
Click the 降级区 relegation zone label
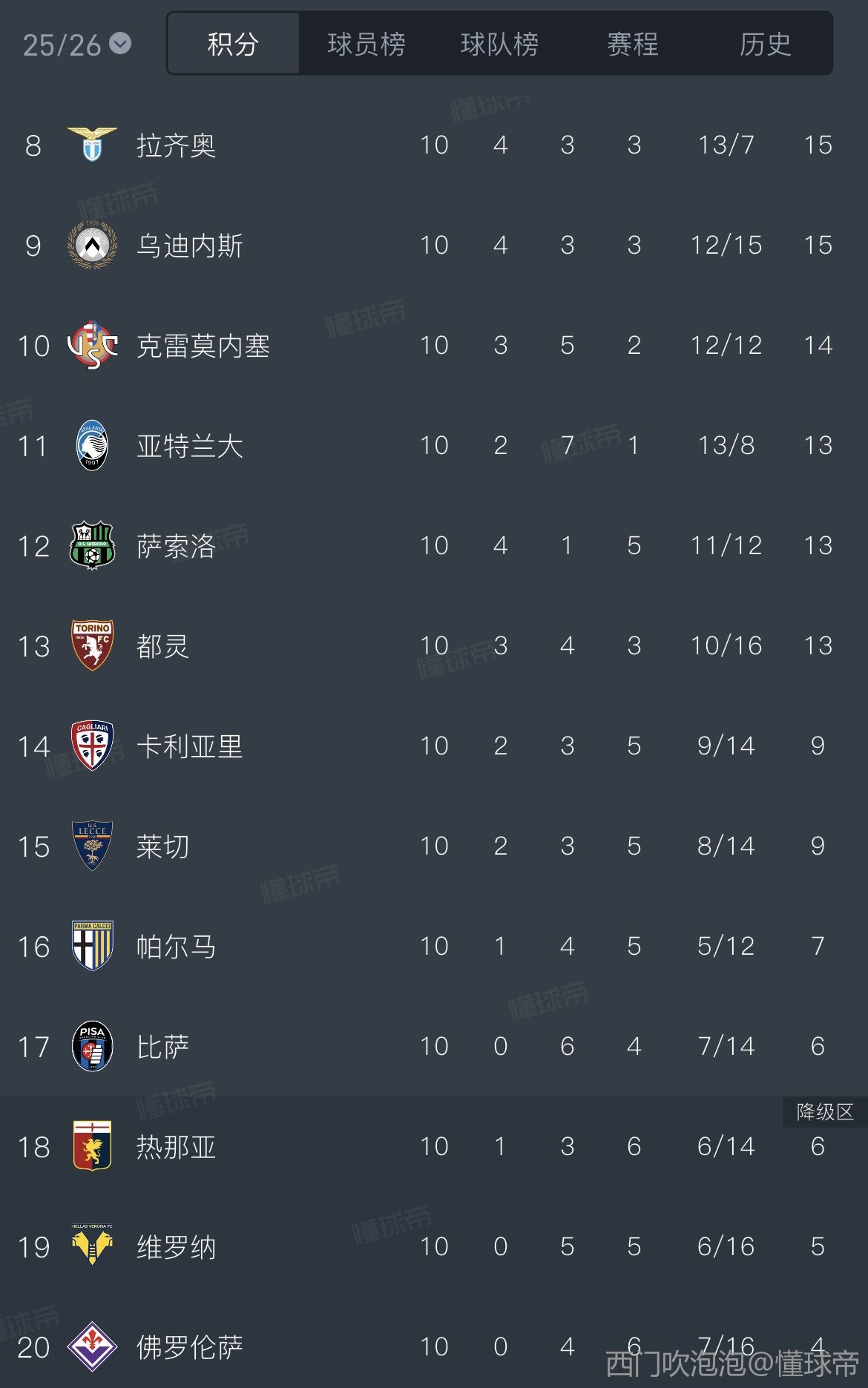click(x=824, y=1112)
